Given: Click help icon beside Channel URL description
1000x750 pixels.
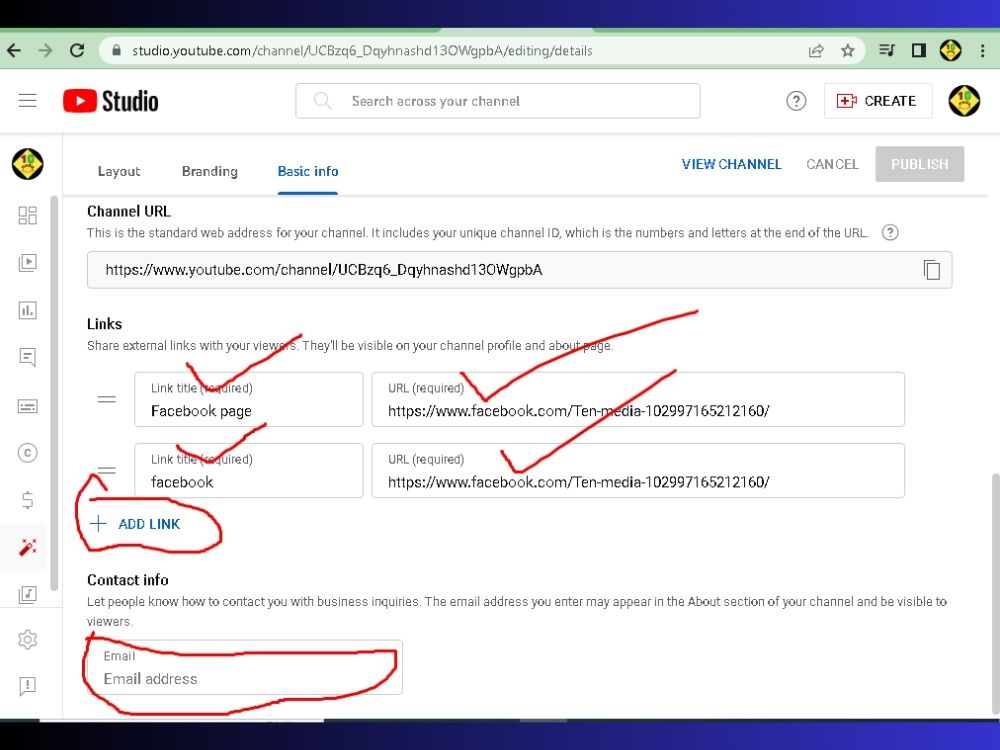Looking at the screenshot, I should tap(890, 232).
